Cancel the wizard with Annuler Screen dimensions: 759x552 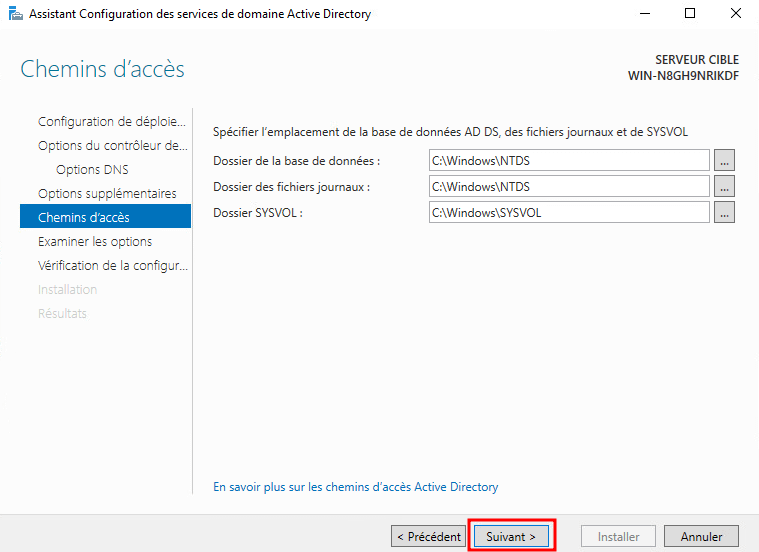[701, 537]
